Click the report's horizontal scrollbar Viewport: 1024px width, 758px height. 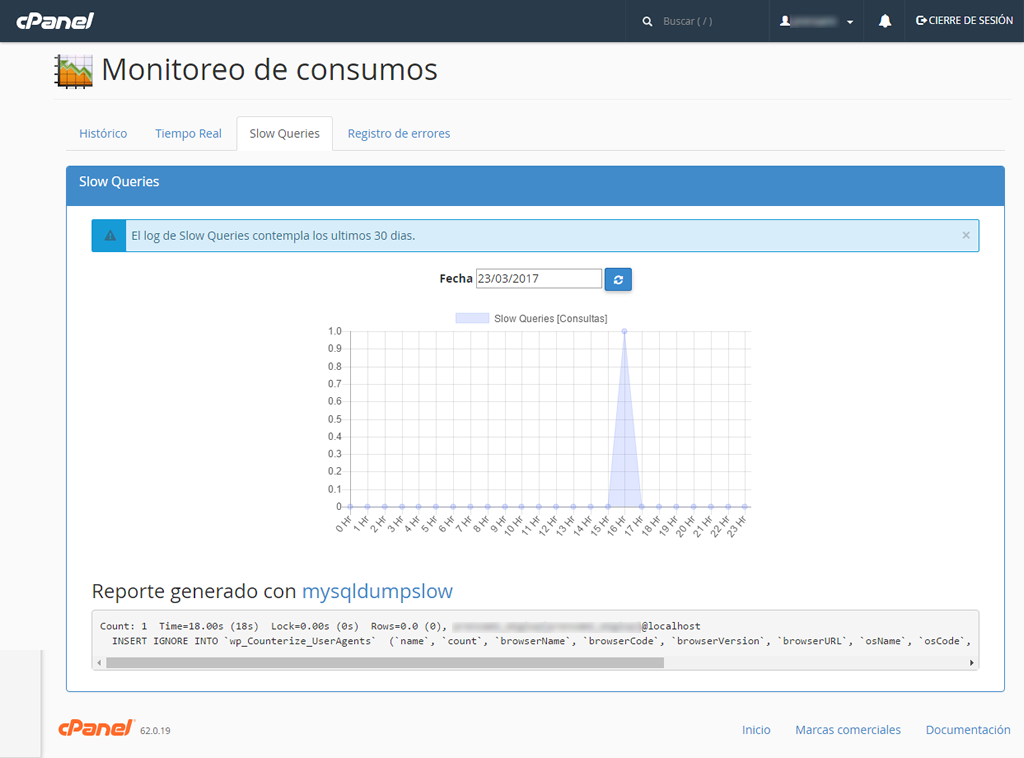384,662
